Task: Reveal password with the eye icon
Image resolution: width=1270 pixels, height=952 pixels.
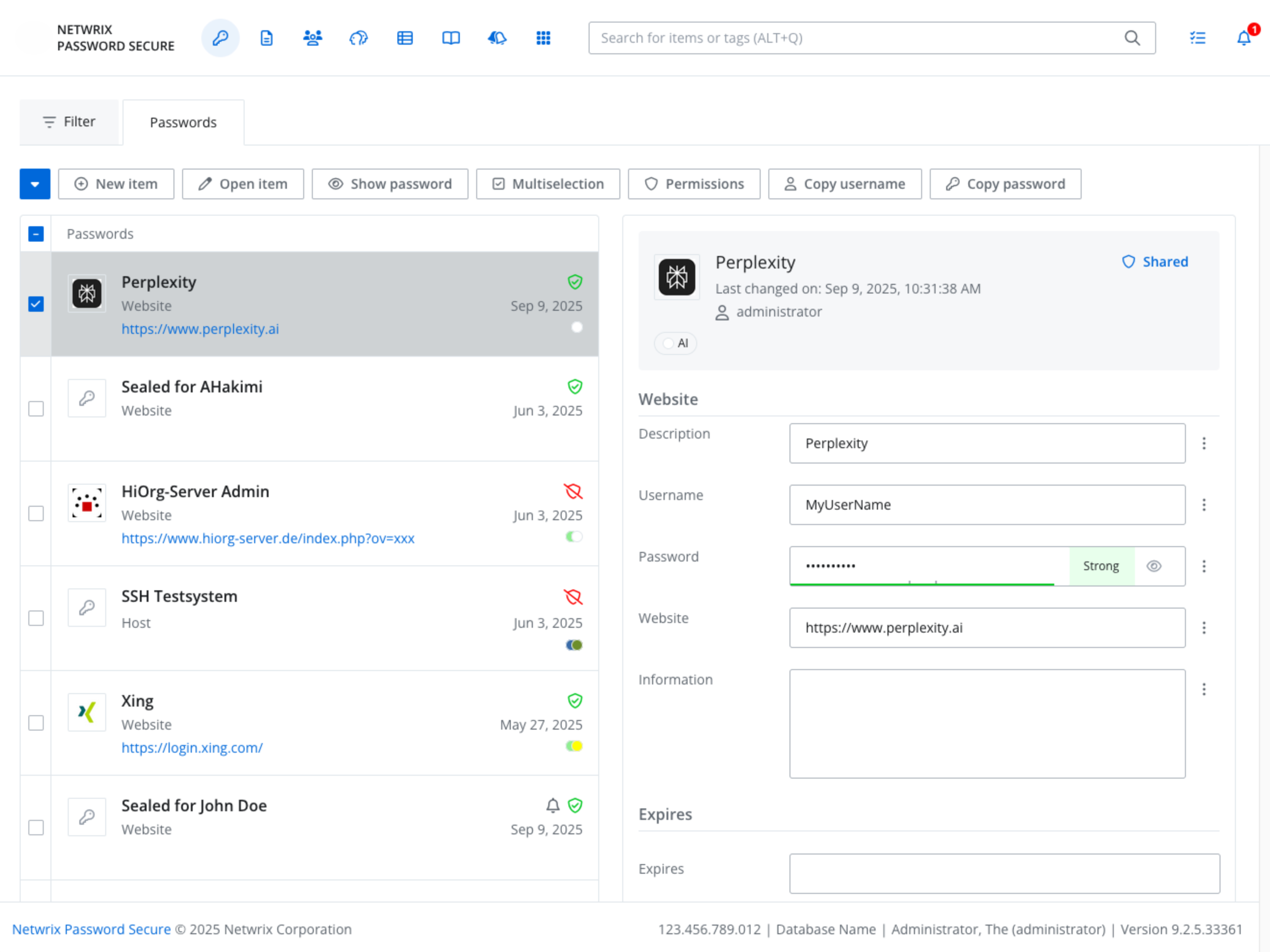Action: [x=1154, y=566]
